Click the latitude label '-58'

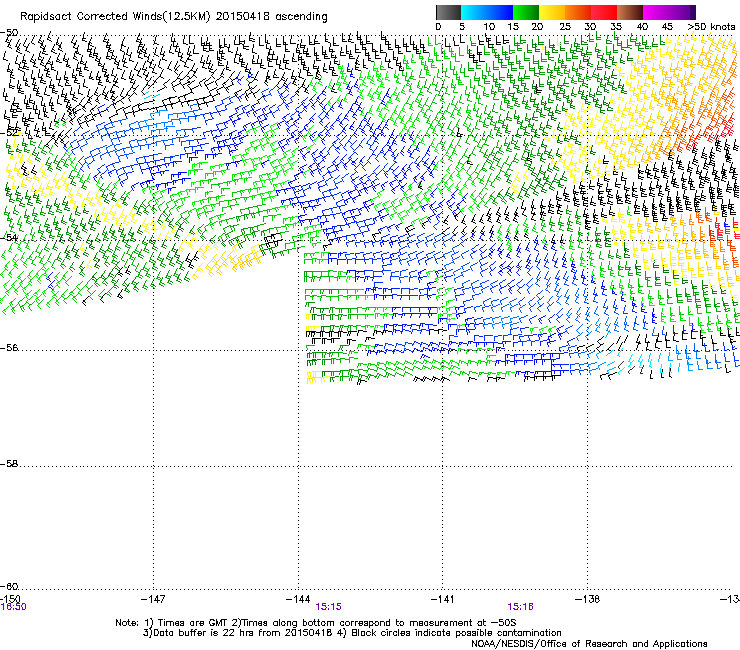pyautogui.click(x=9, y=464)
